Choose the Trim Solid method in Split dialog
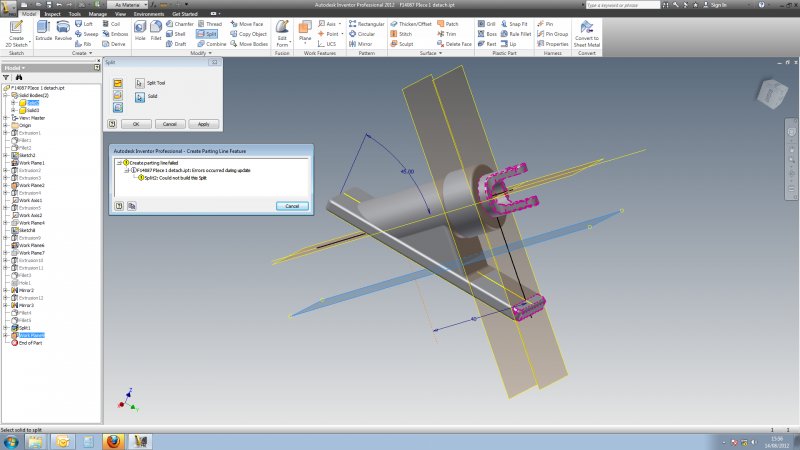 pos(118,94)
